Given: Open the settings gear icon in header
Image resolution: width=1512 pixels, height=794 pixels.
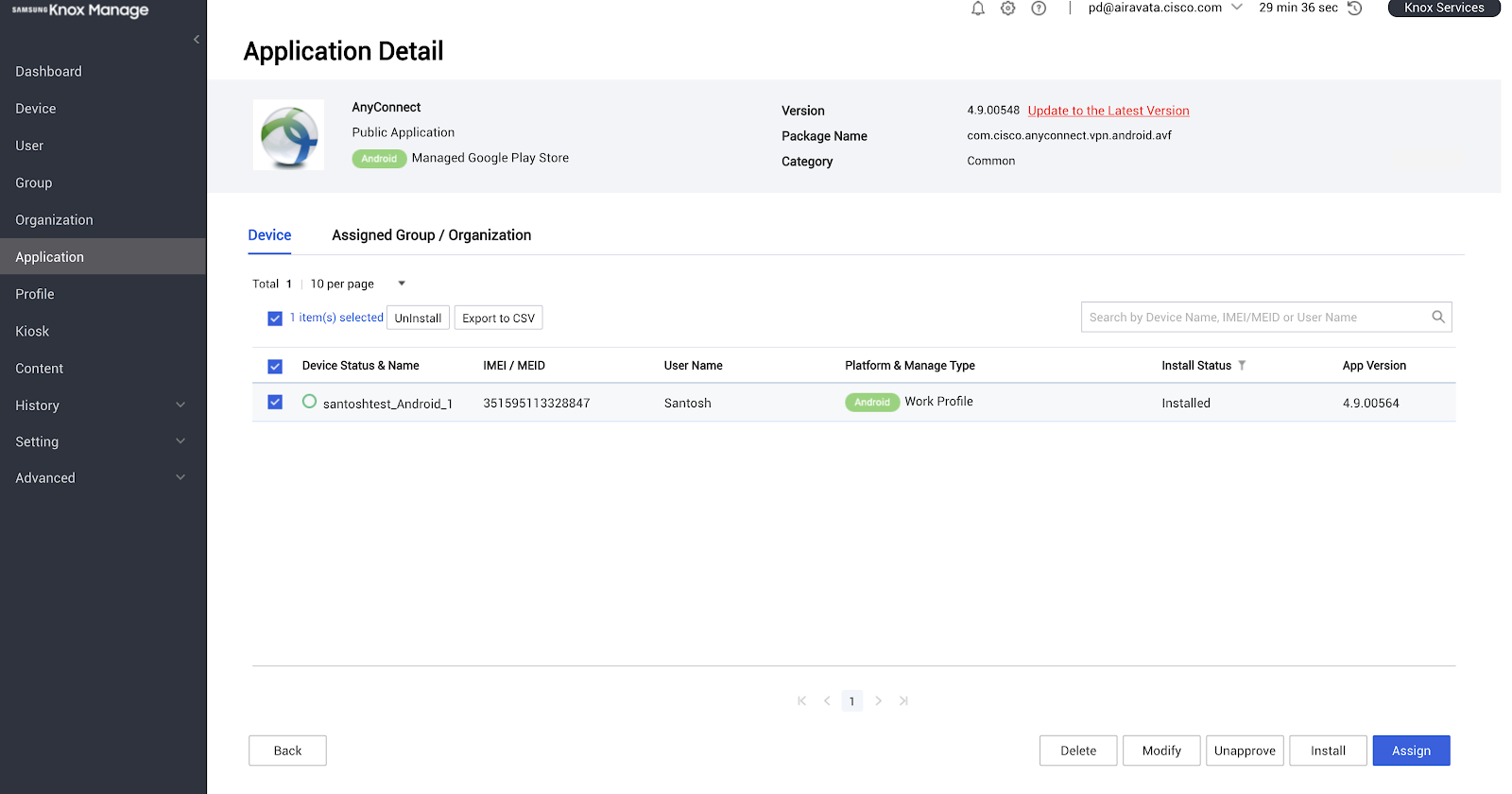Looking at the screenshot, I should 1008,9.
